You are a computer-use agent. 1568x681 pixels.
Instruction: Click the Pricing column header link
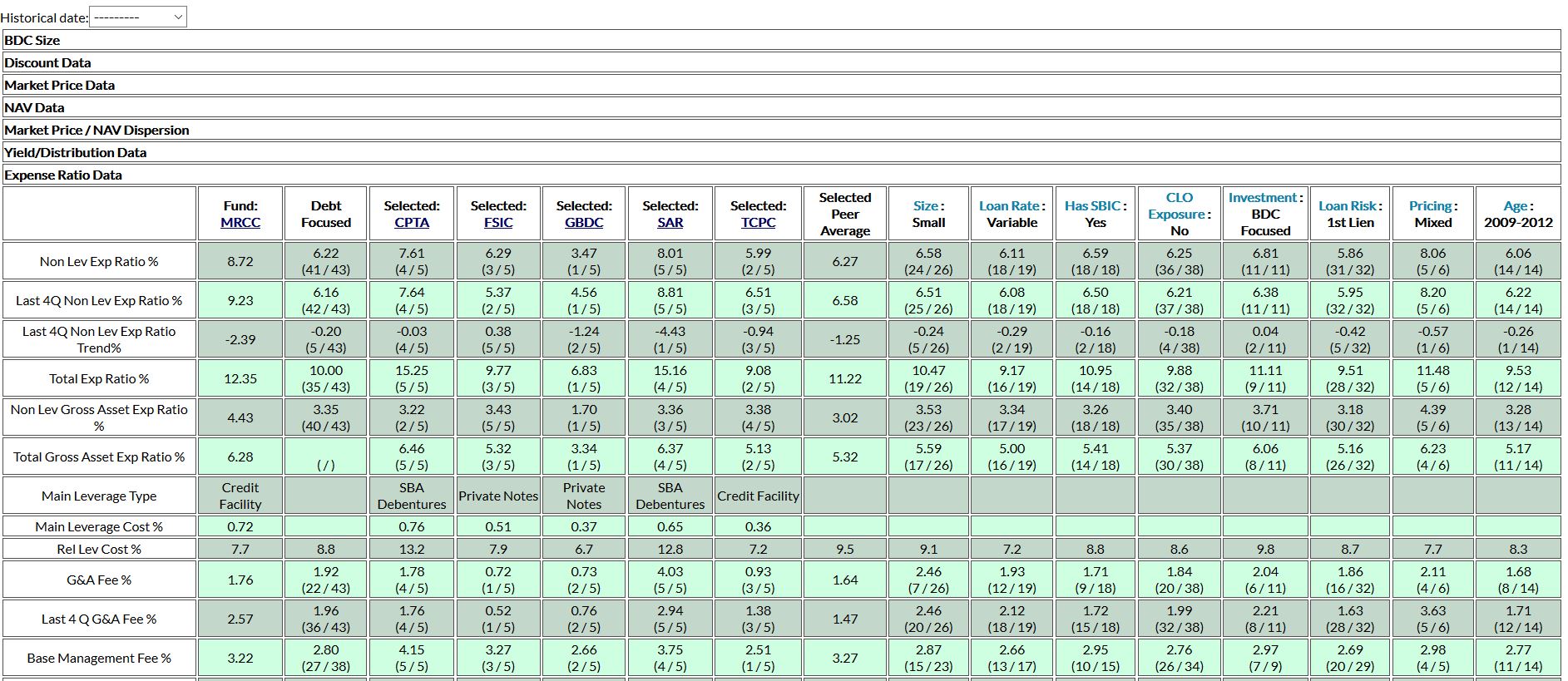point(1430,206)
